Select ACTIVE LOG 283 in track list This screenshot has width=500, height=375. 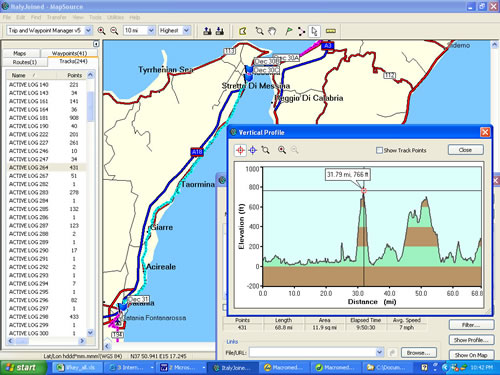click(x=46, y=192)
